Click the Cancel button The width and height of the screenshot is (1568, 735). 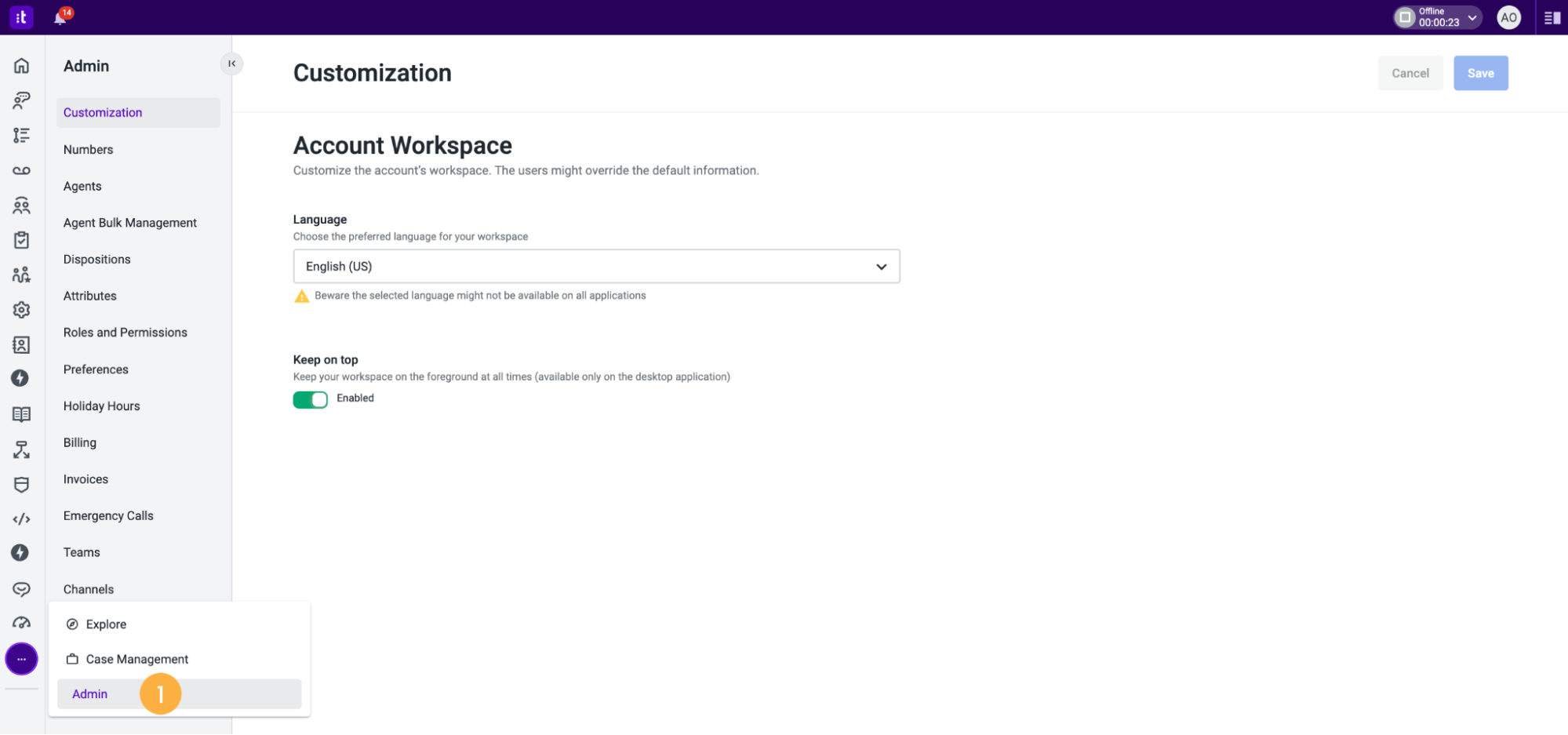click(x=1410, y=73)
